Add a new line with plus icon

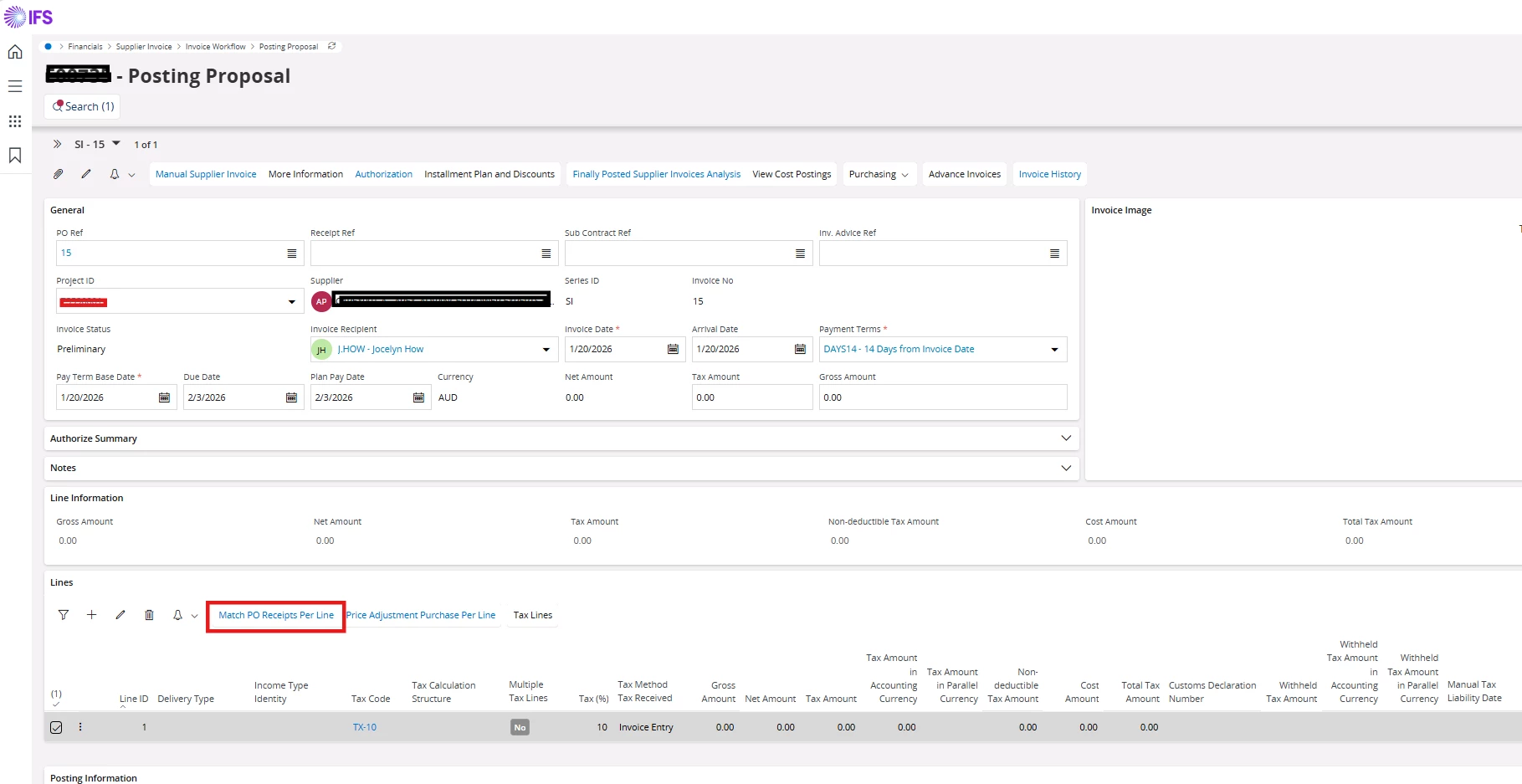coord(92,615)
